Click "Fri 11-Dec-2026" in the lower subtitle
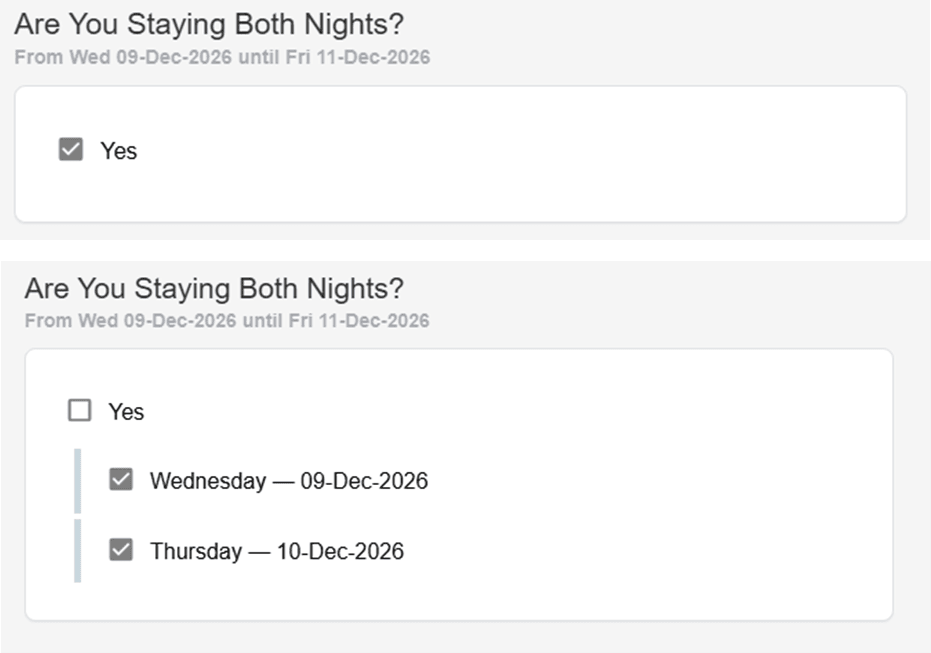Viewport: 931px width, 653px height. (x=357, y=321)
